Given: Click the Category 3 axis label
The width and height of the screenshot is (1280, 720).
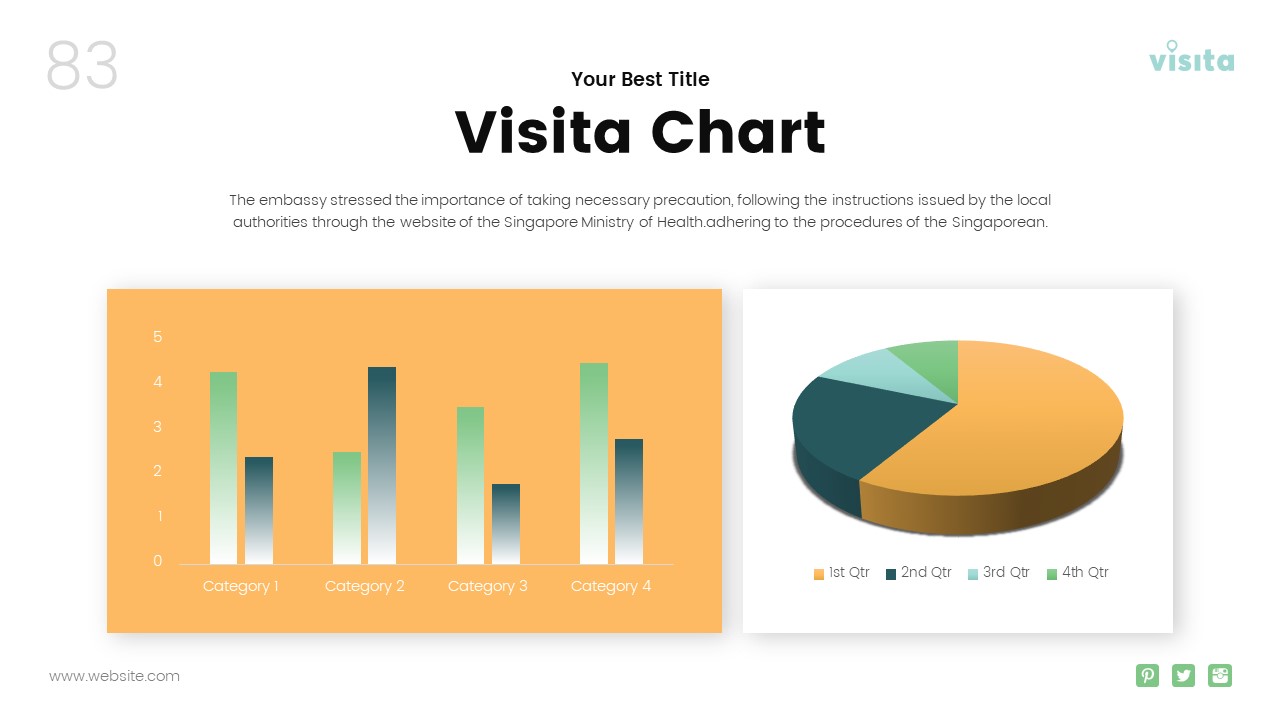Looking at the screenshot, I should coord(488,586).
